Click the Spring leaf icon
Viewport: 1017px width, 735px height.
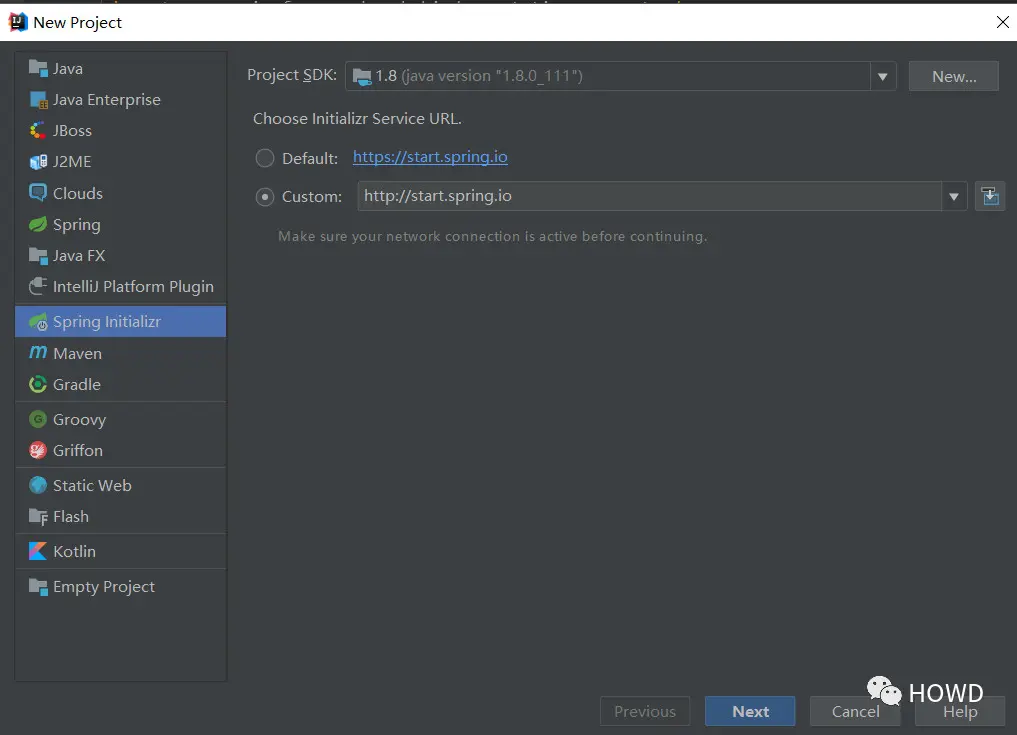tap(38, 224)
